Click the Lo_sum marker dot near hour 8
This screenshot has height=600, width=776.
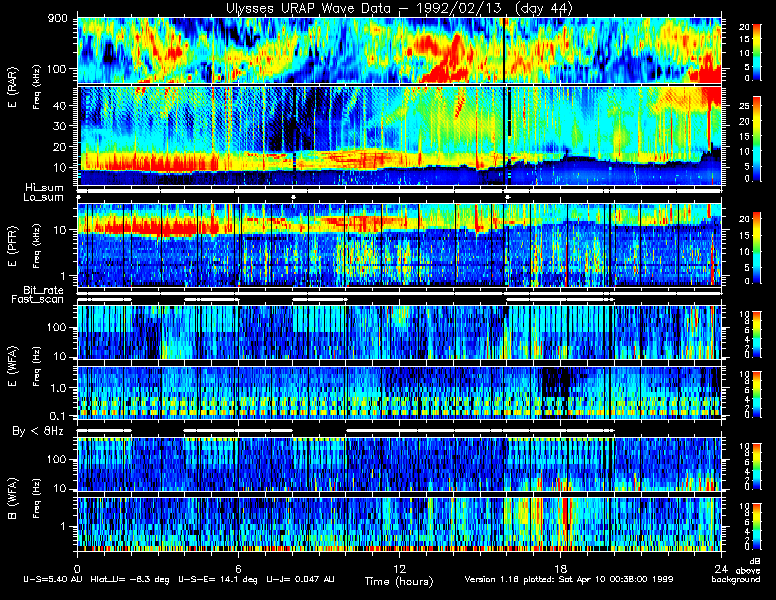[293, 197]
